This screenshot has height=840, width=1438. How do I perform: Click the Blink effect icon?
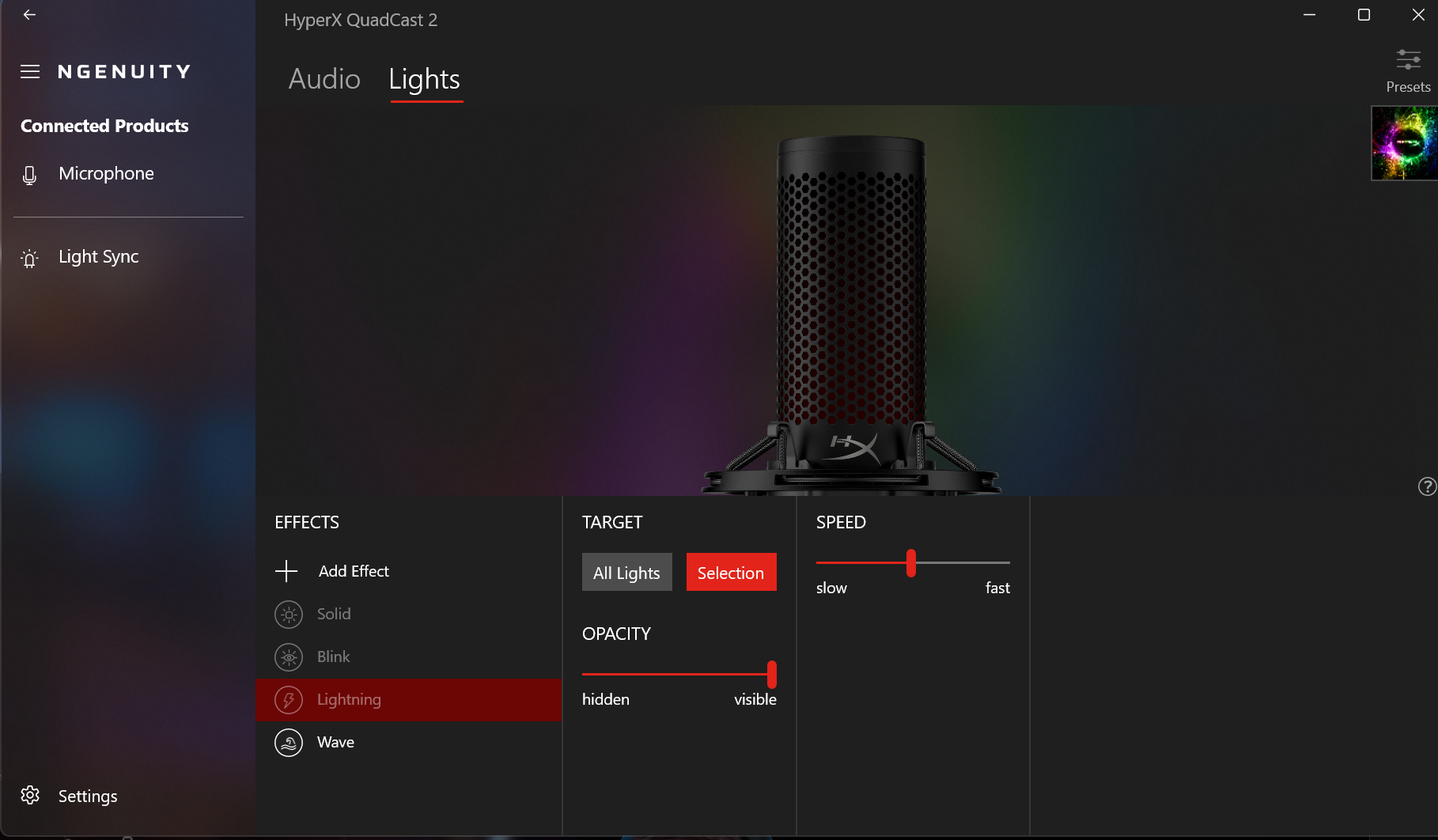click(289, 657)
